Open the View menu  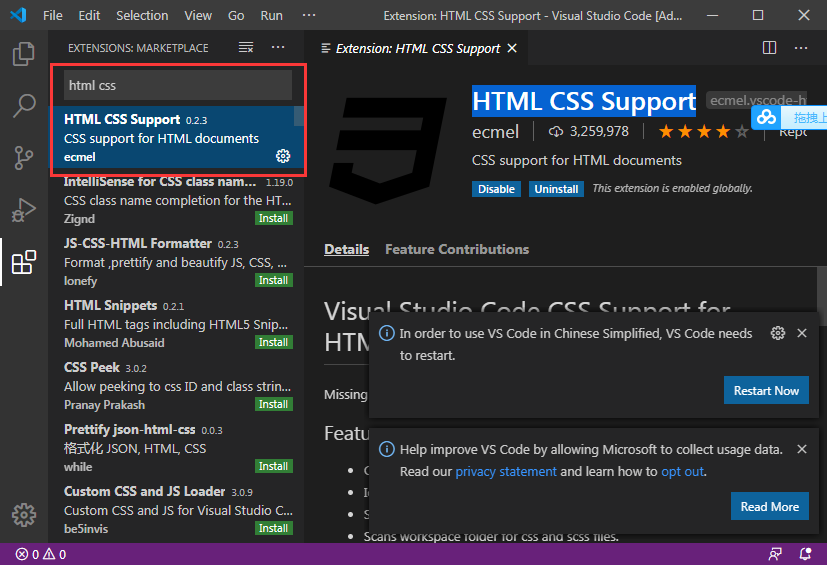tap(198, 15)
